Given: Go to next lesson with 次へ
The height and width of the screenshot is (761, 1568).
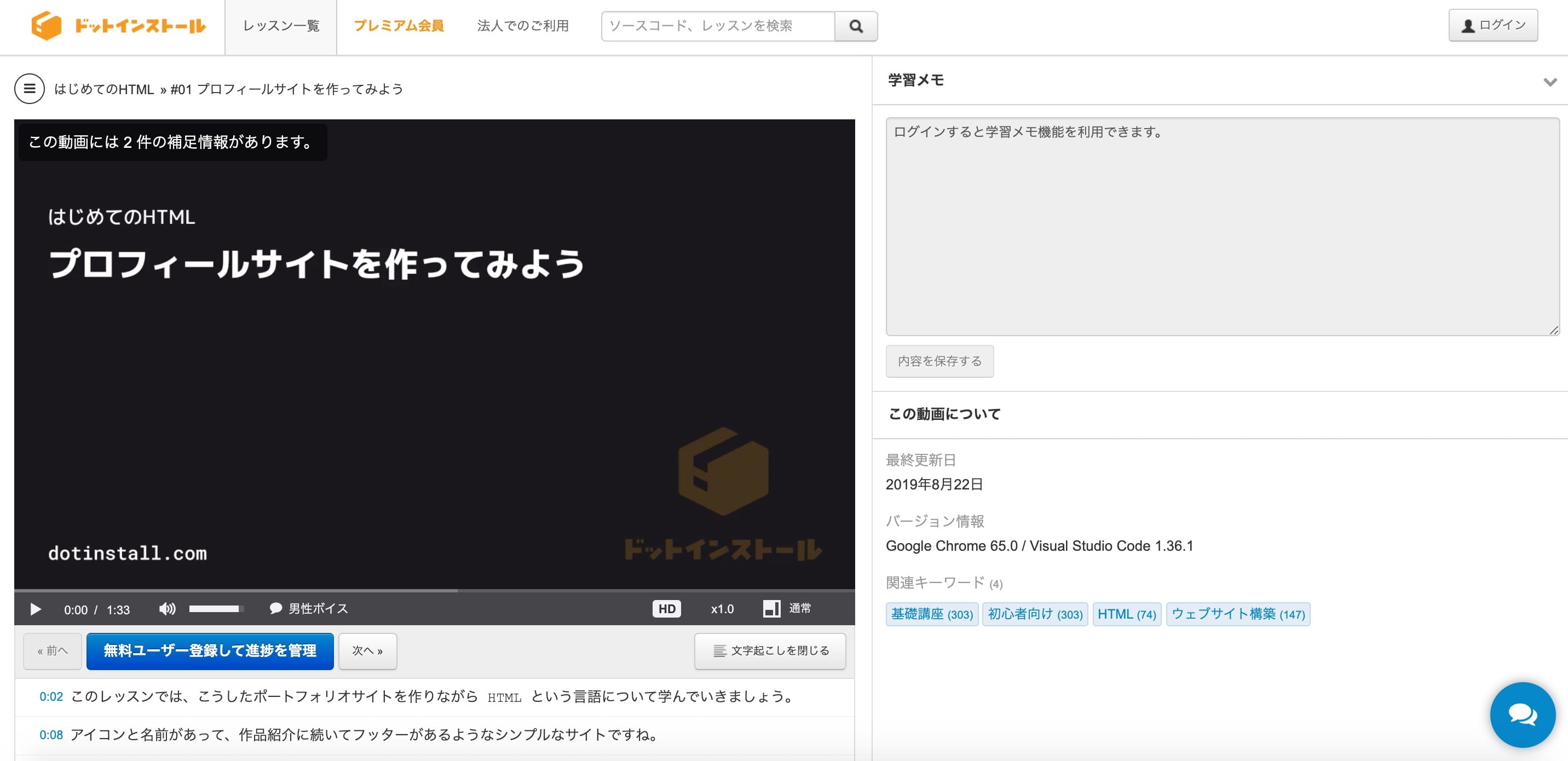Looking at the screenshot, I should pos(368,651).
